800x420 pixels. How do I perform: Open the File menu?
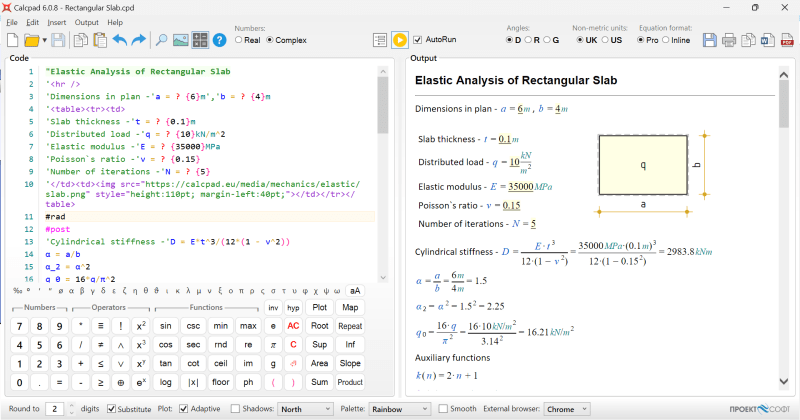point(12,22)
